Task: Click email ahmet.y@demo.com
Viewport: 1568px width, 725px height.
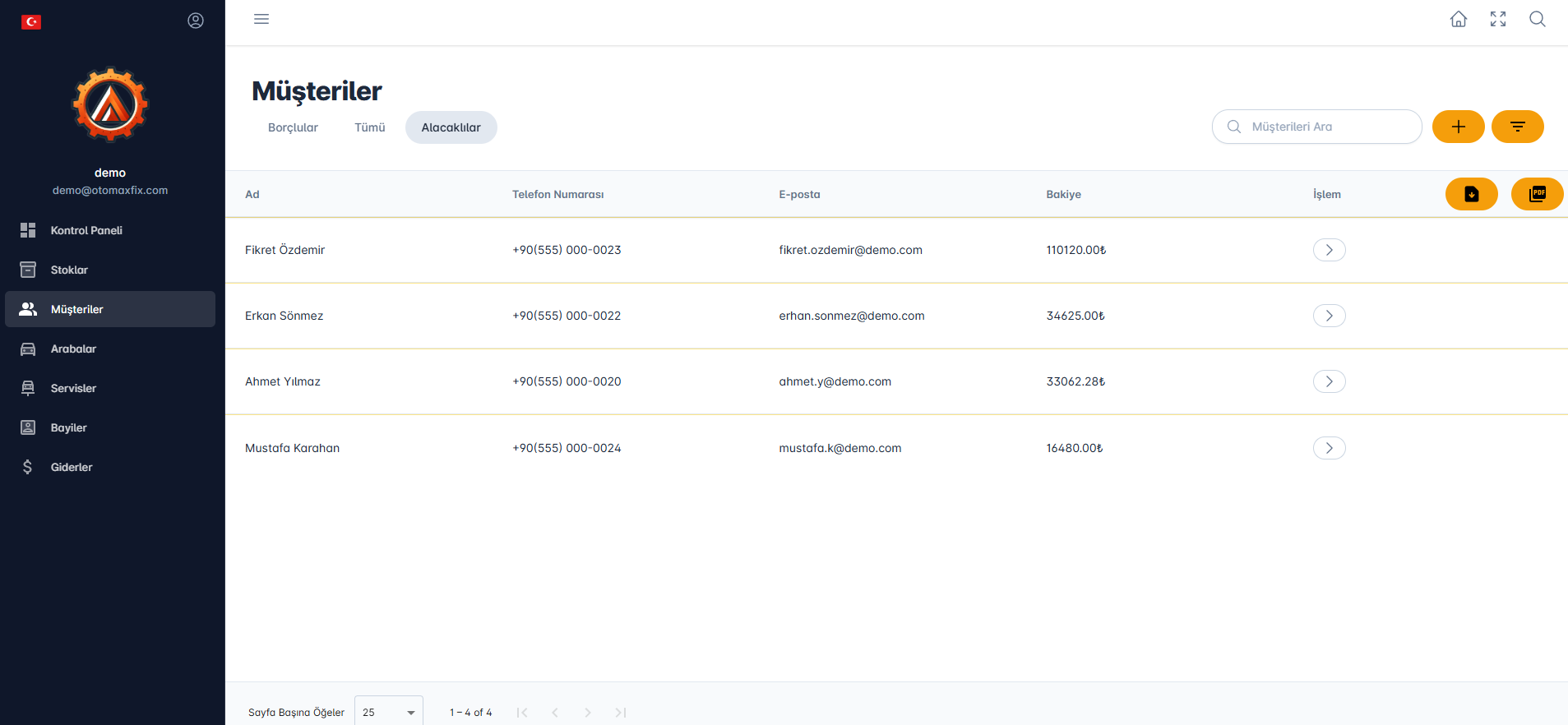Action: coord(835,381)
